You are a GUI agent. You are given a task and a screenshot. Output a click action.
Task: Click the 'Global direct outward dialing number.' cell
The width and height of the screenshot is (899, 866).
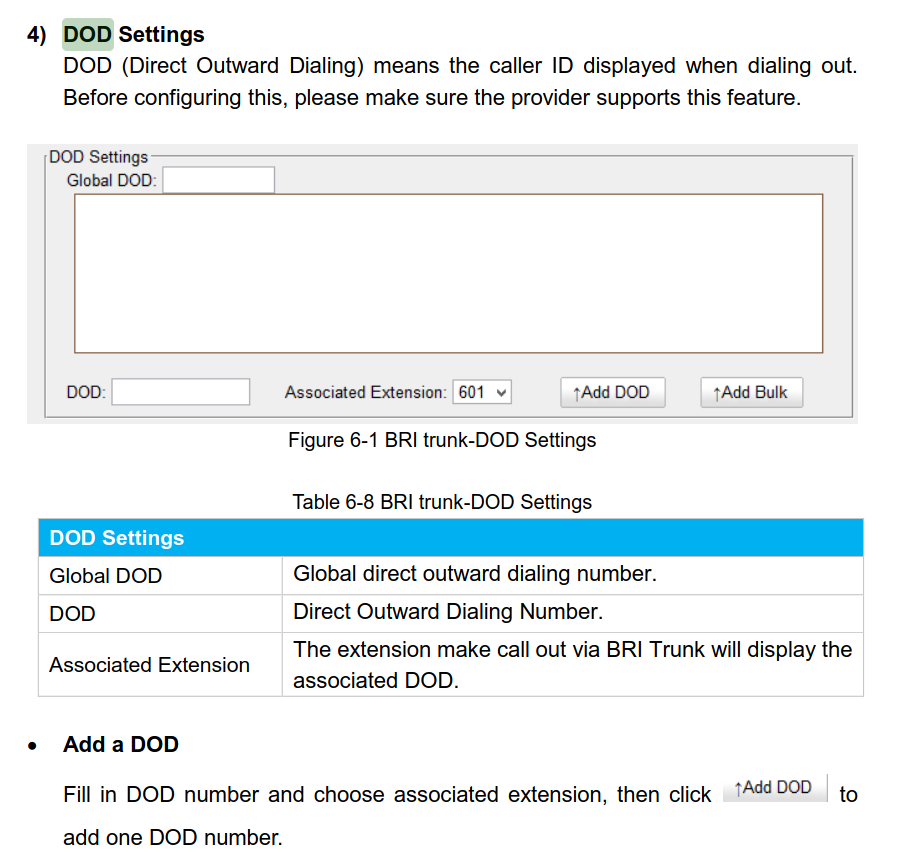(475, 574)
